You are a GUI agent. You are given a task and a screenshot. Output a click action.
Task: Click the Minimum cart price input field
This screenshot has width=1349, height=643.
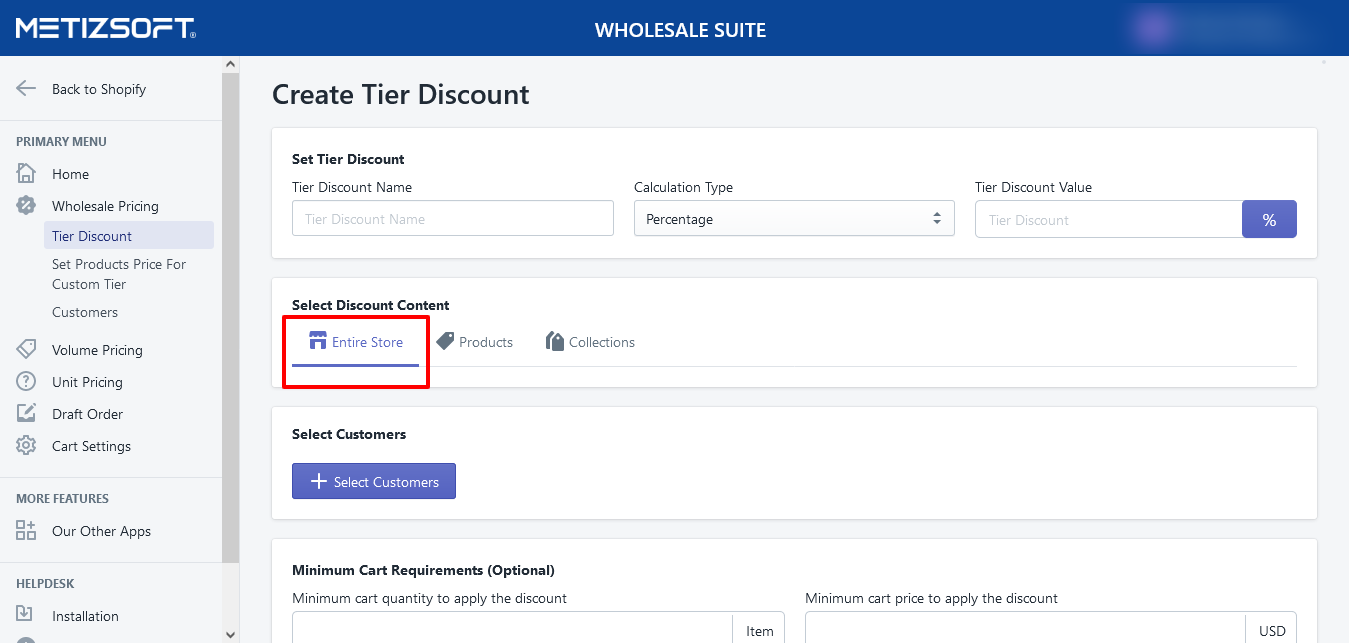pyautogui.click(x=1025, y=630)
